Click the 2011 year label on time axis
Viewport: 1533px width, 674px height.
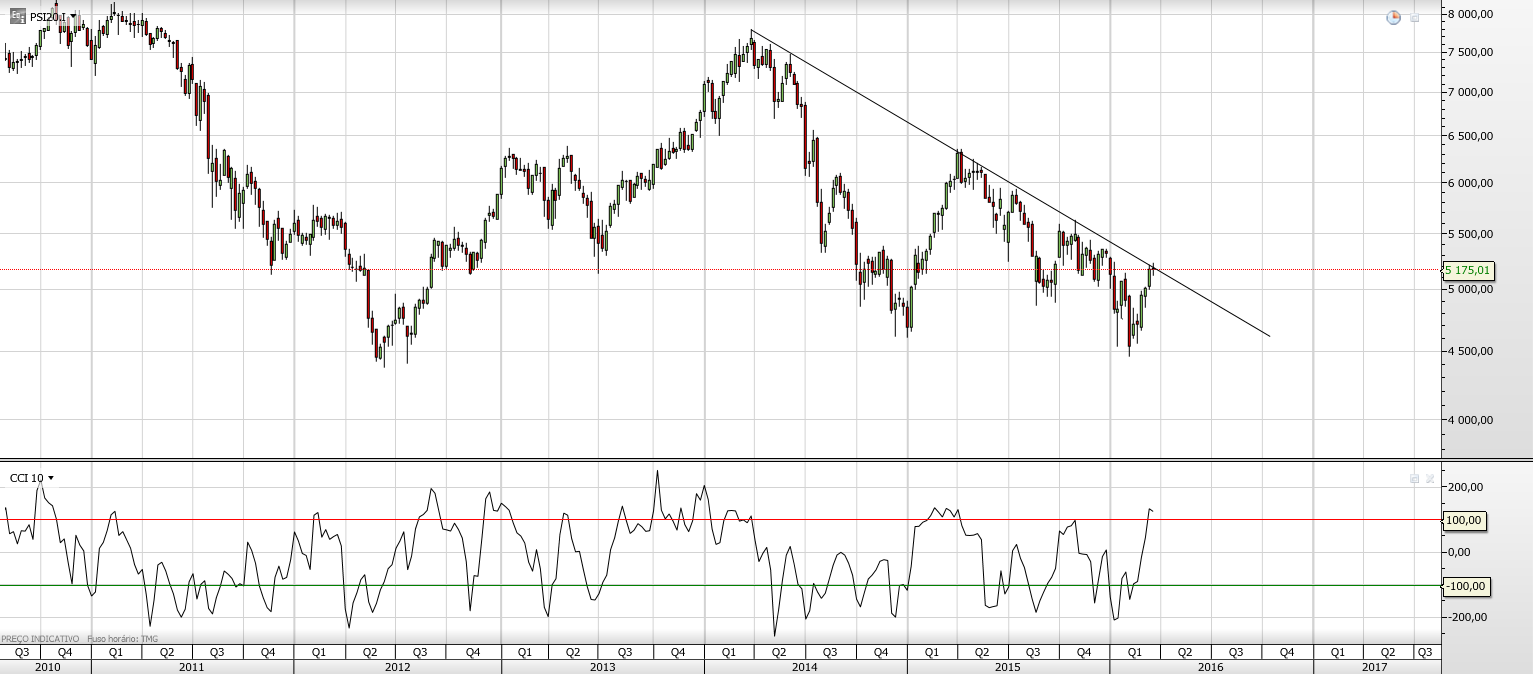[x=192, y=666]
